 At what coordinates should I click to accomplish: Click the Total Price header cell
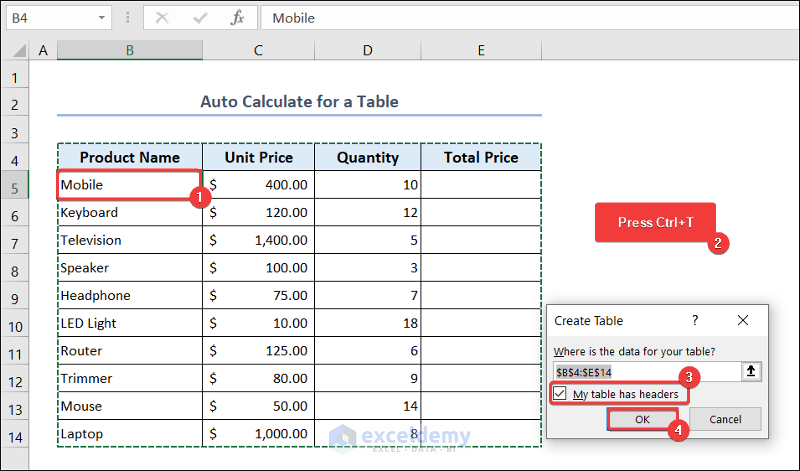481,157
